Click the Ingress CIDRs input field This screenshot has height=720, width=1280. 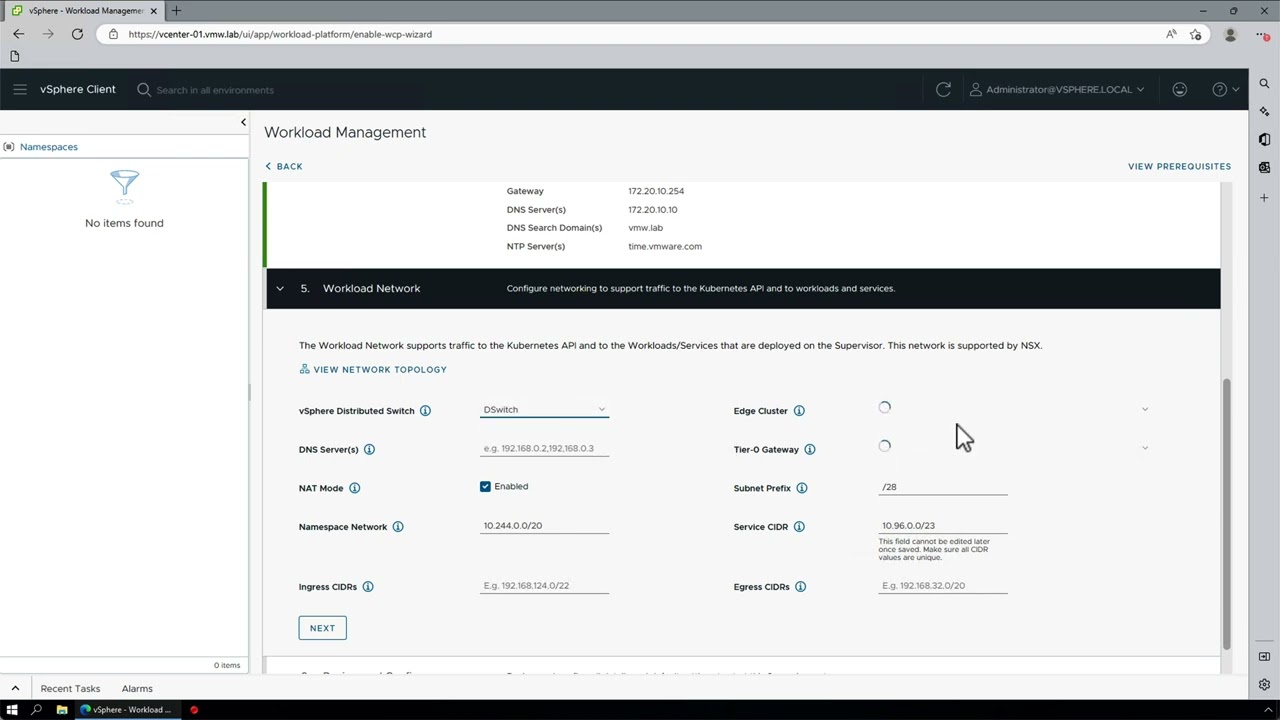pos(544,585)
